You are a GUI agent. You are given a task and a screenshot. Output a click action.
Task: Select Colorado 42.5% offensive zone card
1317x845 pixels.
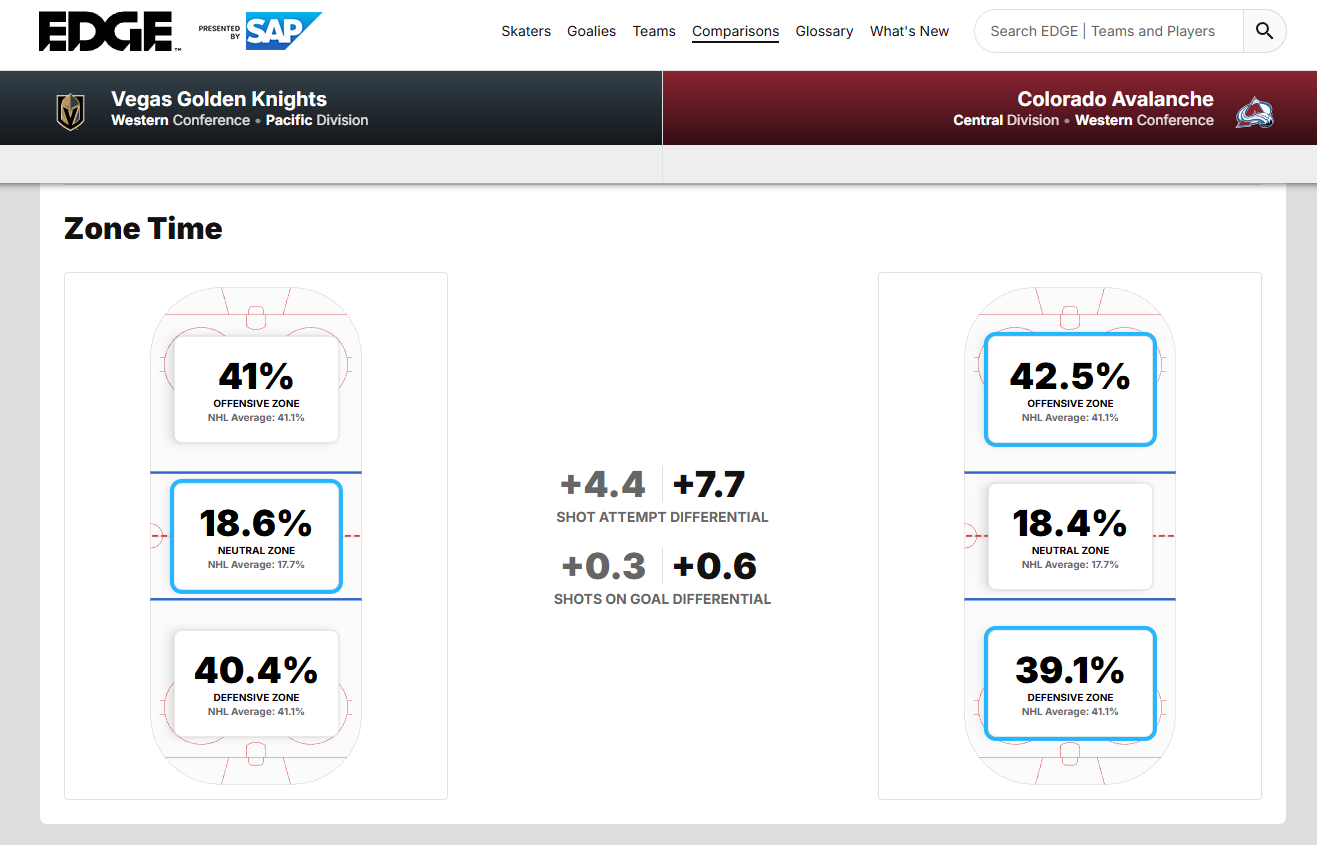1070,389
